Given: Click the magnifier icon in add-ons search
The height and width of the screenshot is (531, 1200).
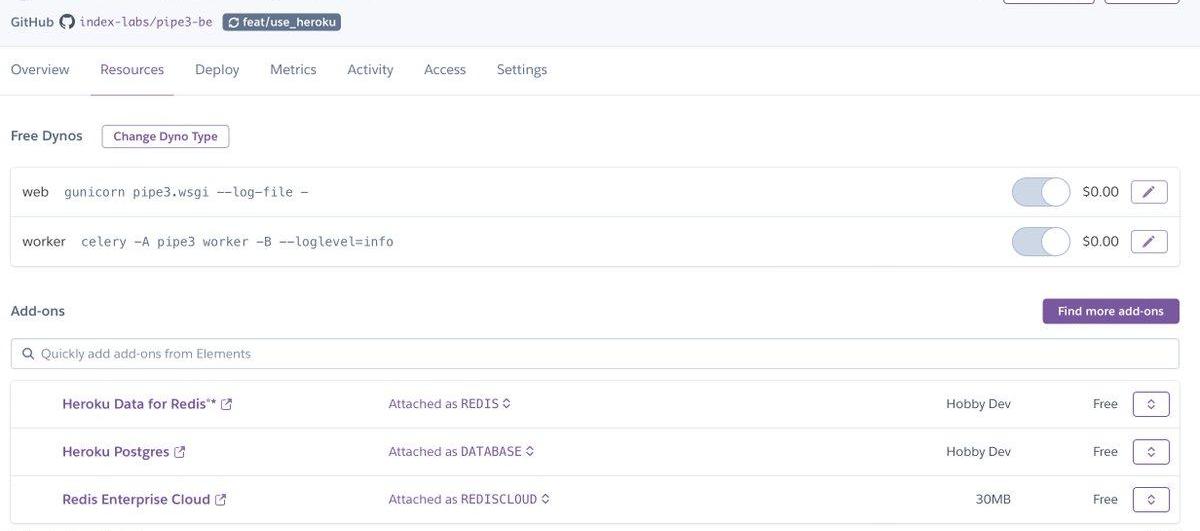Looking at the screenshot, I should point(27,354).
